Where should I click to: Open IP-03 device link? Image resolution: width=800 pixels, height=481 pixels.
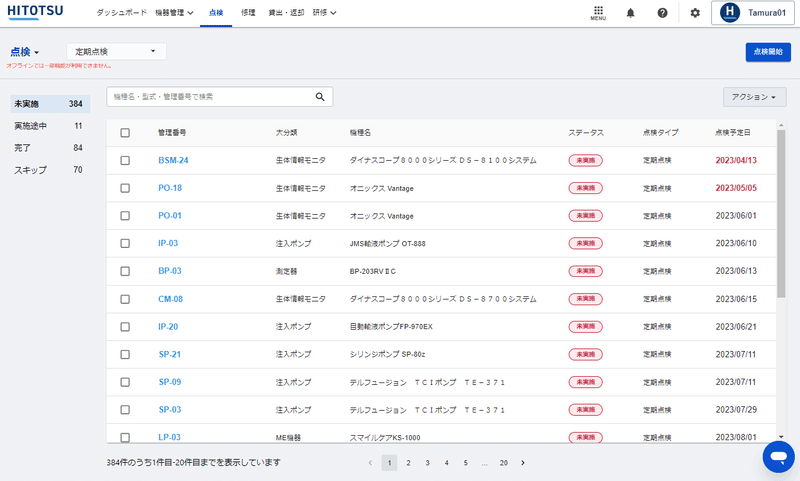pos(168,243)
